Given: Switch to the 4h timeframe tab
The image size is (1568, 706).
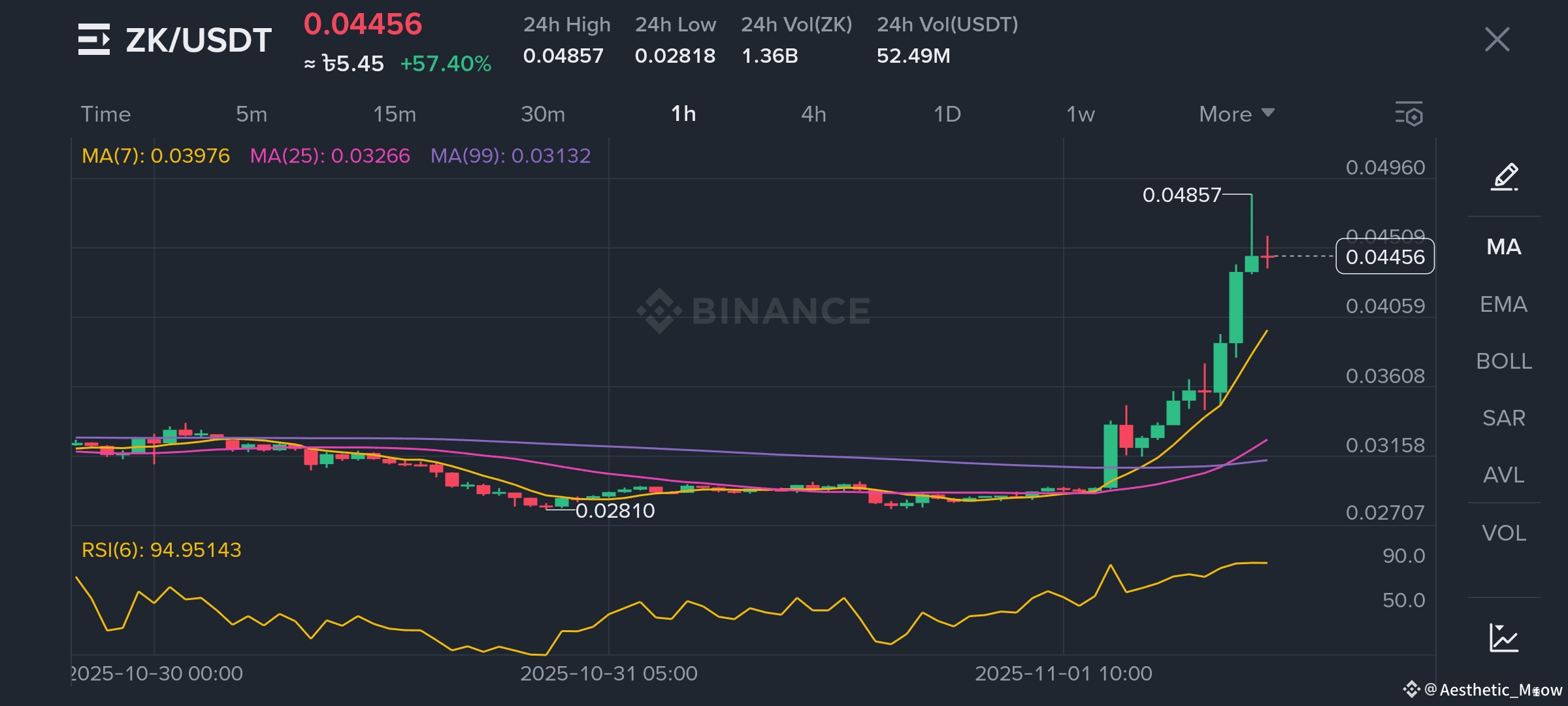Looking at the screenshot, I should coord(813,114).
